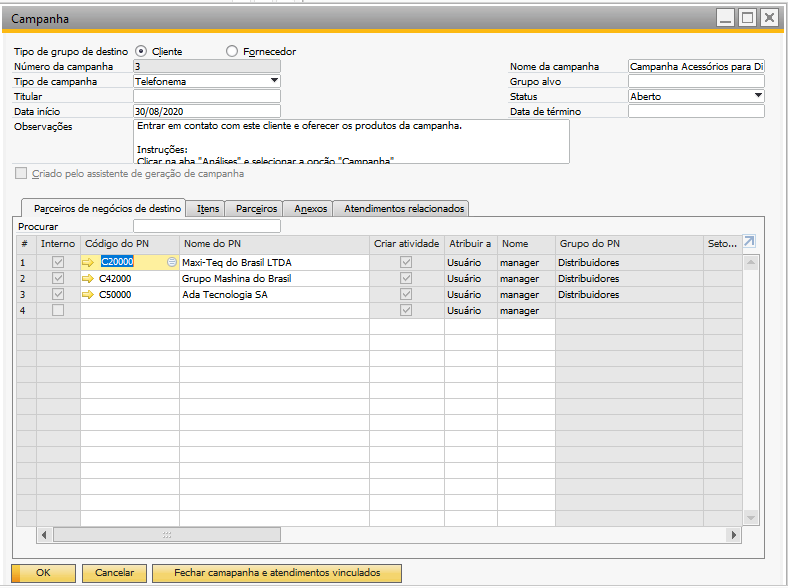Viewport: 788px width, 588px height.
Task: Switch to Parceiros de negócios de destino tab
Action: tap(104, 209)
